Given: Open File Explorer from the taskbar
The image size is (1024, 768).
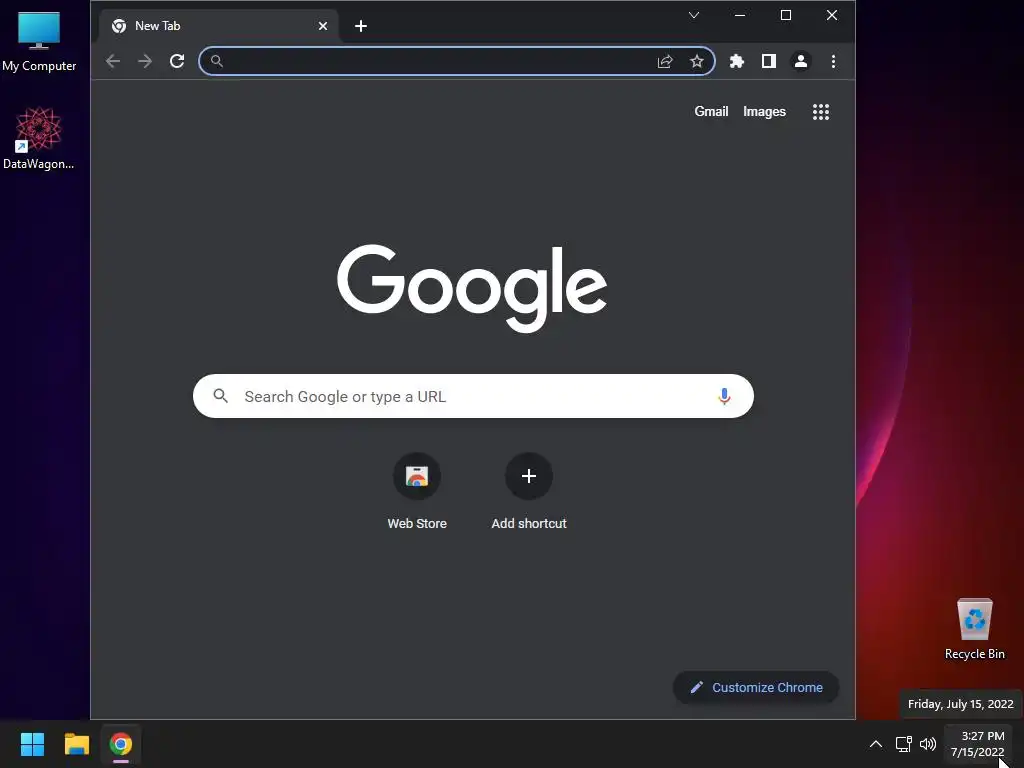Looking at the screenshot, I should (x=76, y=744).
